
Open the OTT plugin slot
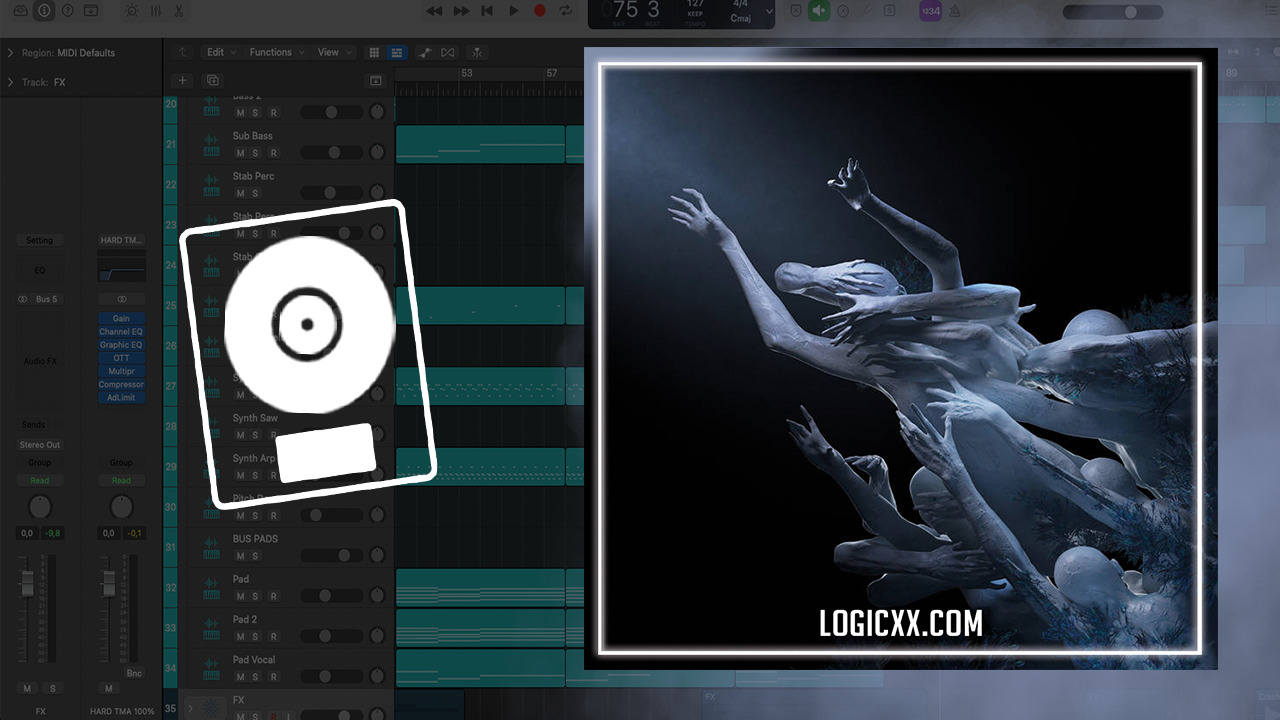coord(121,358)
